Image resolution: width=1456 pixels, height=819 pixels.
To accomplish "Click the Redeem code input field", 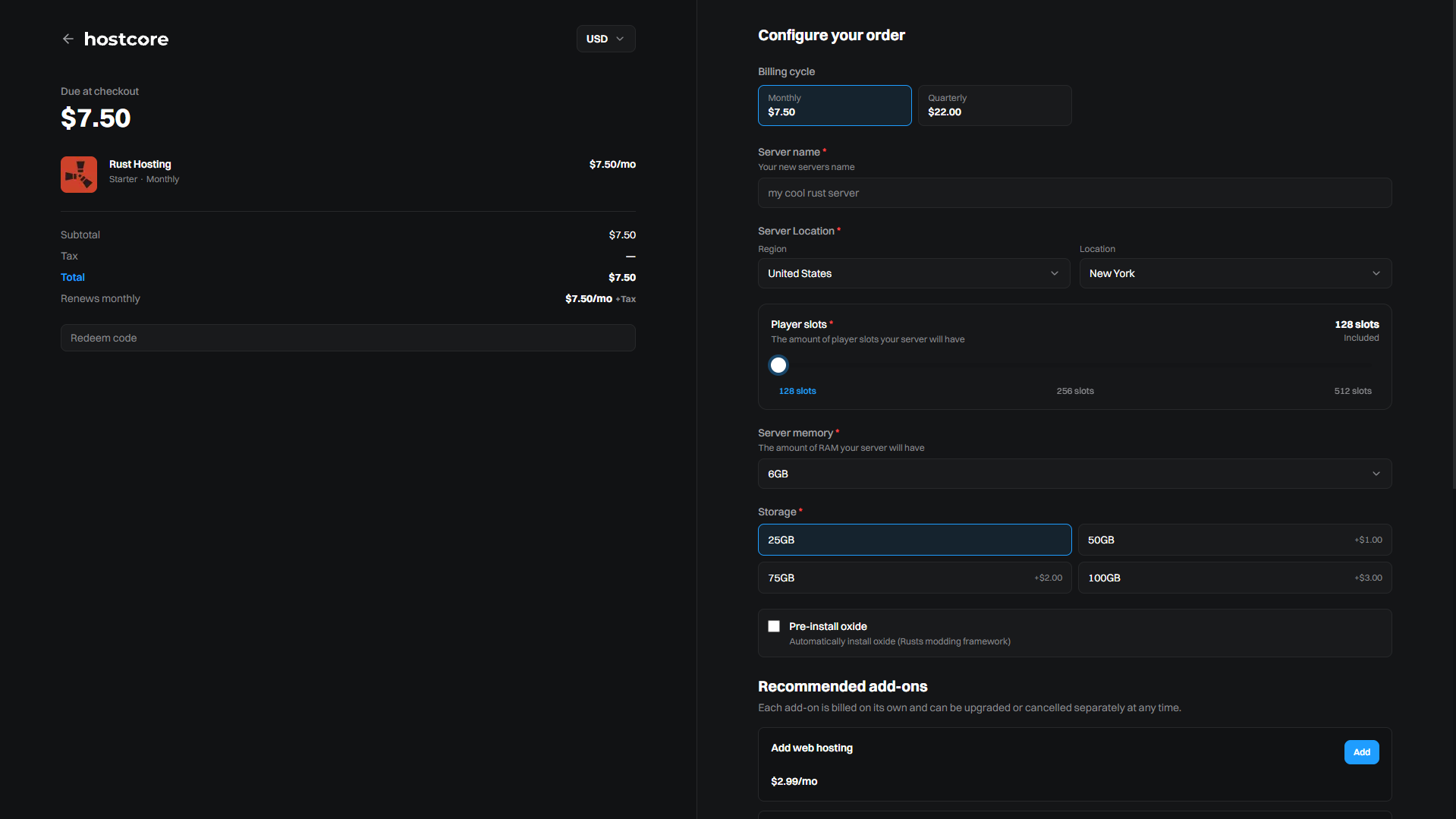I will point(348,338).
